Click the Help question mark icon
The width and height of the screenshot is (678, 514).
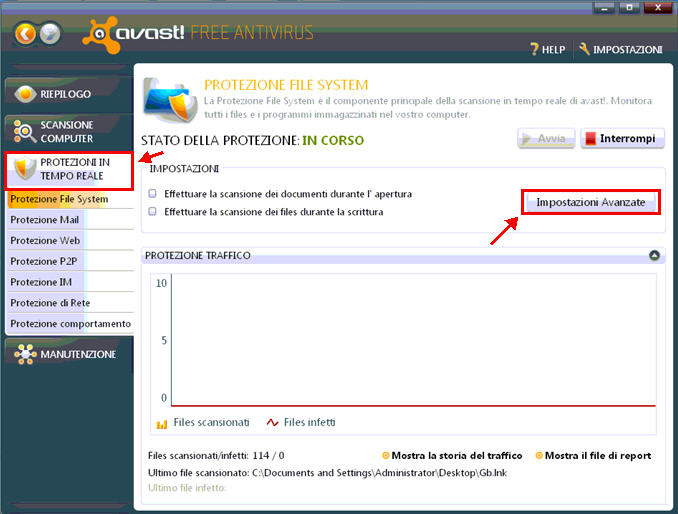[535, 49]
